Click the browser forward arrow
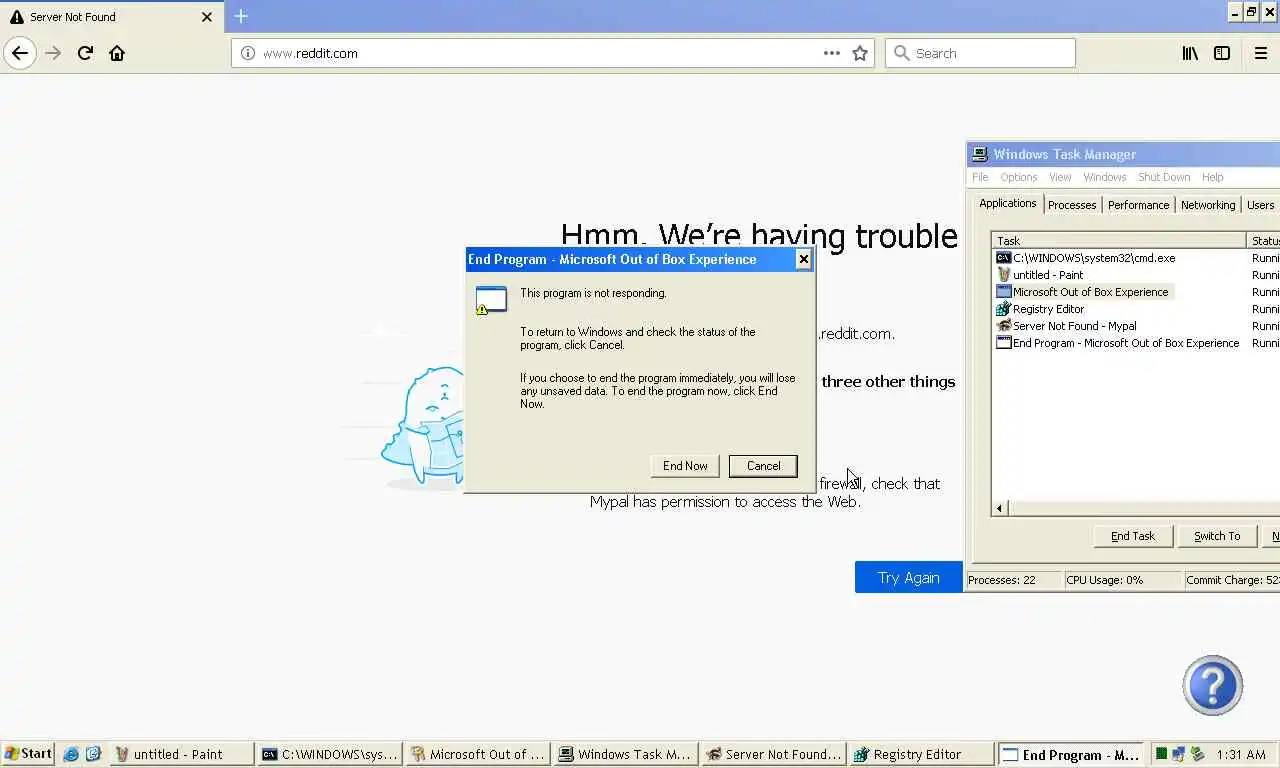The width and height of the screenshot is (1280, 768). (x=53, y=53)
